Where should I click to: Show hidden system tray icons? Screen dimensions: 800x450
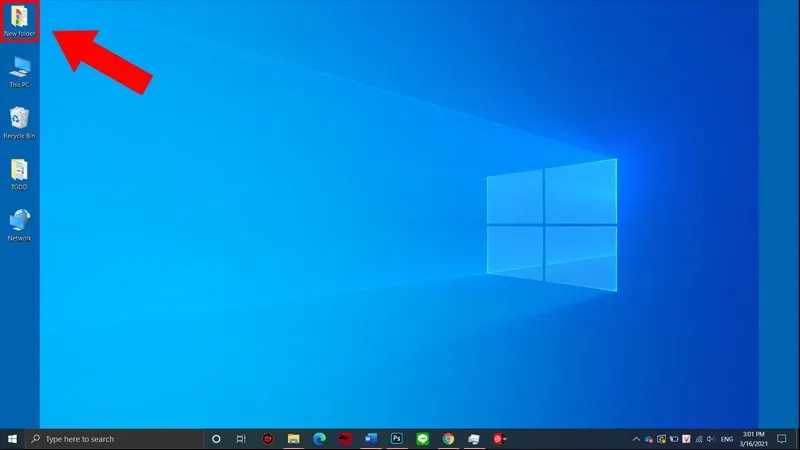point(636,439)
